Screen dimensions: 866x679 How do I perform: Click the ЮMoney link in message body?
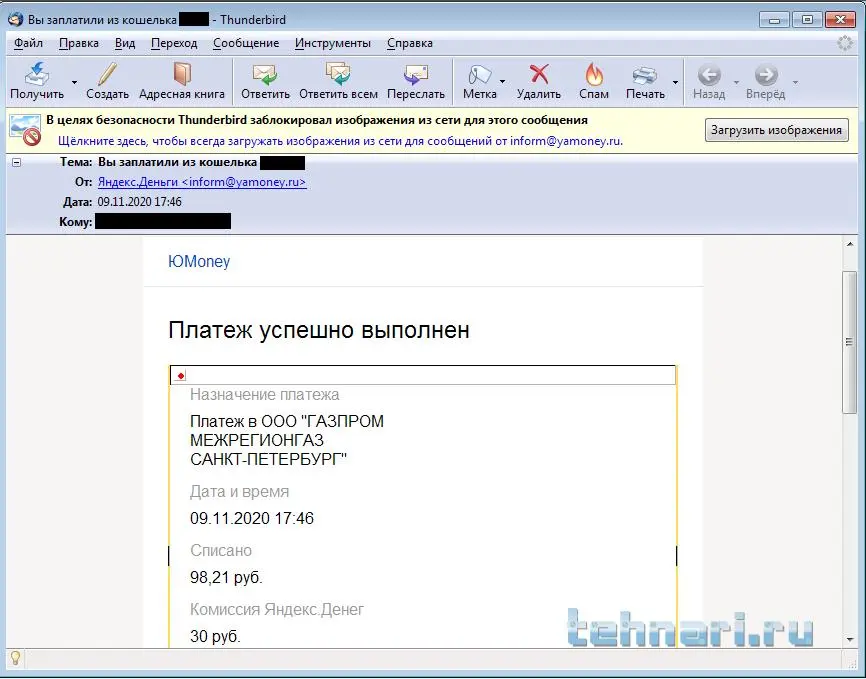[199, 261]
